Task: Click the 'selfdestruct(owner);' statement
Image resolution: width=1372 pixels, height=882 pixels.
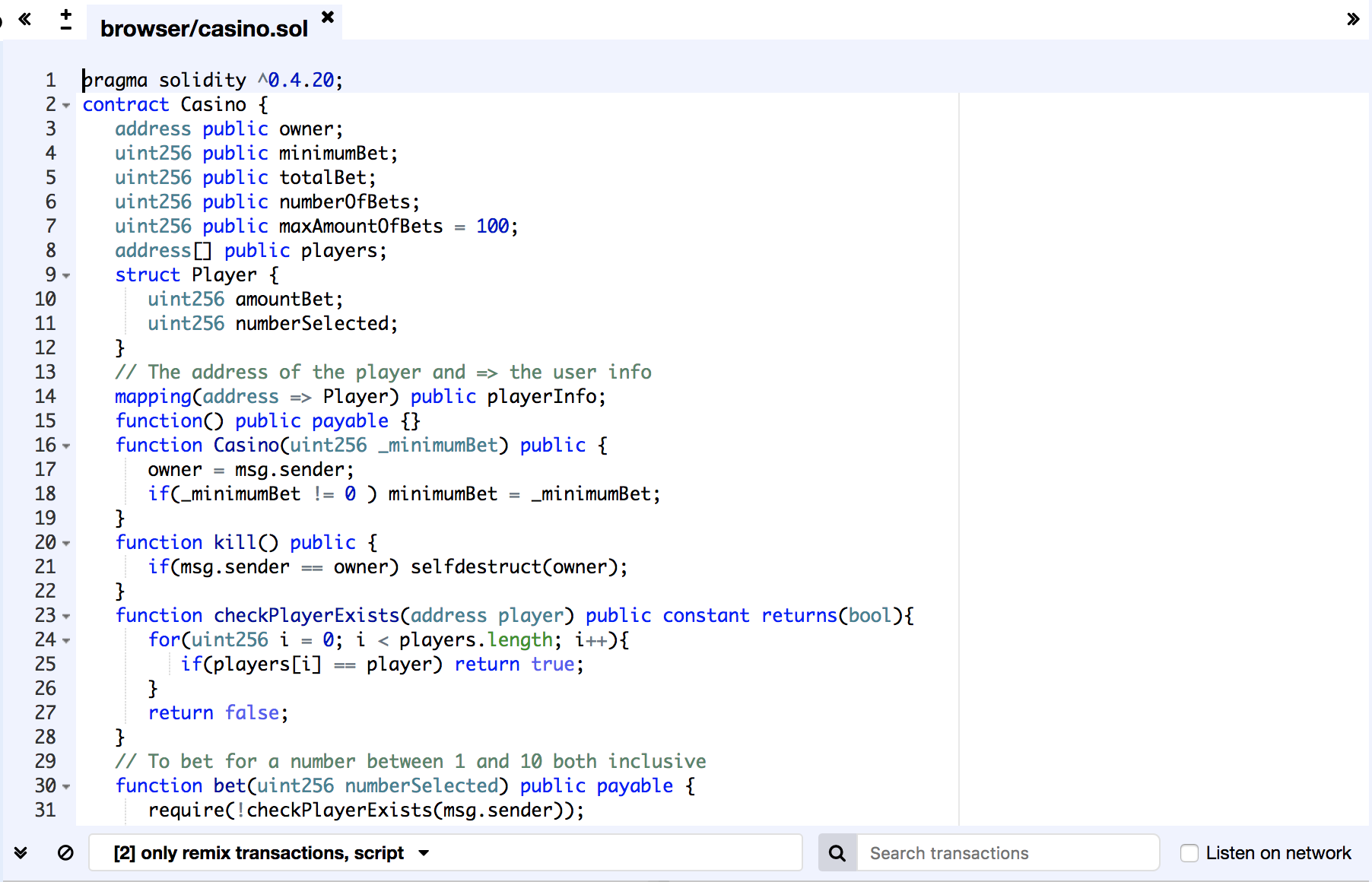Action: pos(519,566)
